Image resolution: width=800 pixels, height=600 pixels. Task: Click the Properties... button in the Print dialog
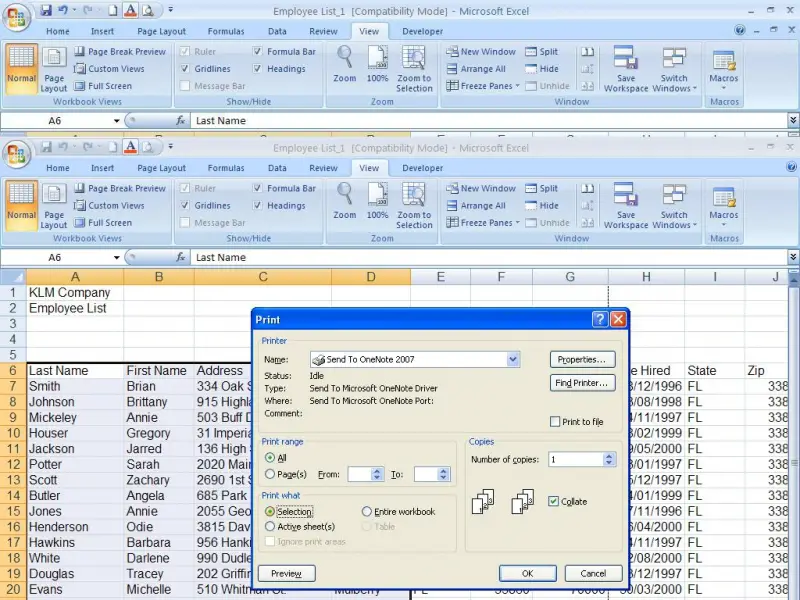pos(582,360)
